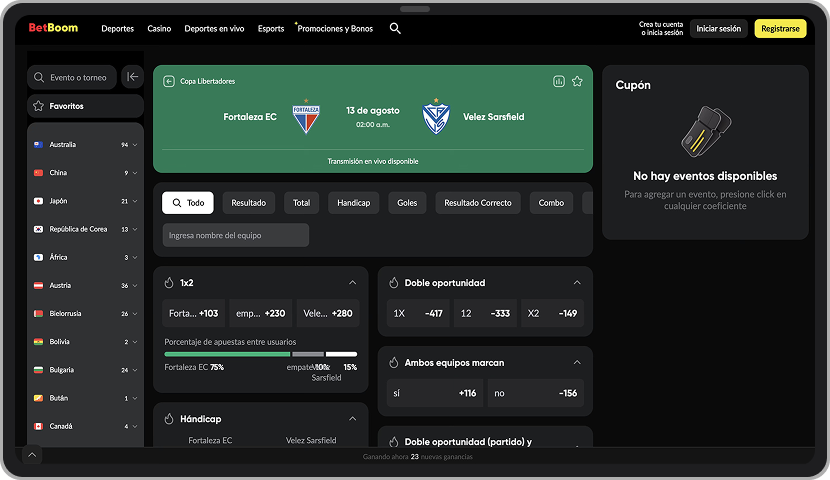Bet on Velez at +280
Viewport: 830px width, 480px height.
[x=328, y=313]
